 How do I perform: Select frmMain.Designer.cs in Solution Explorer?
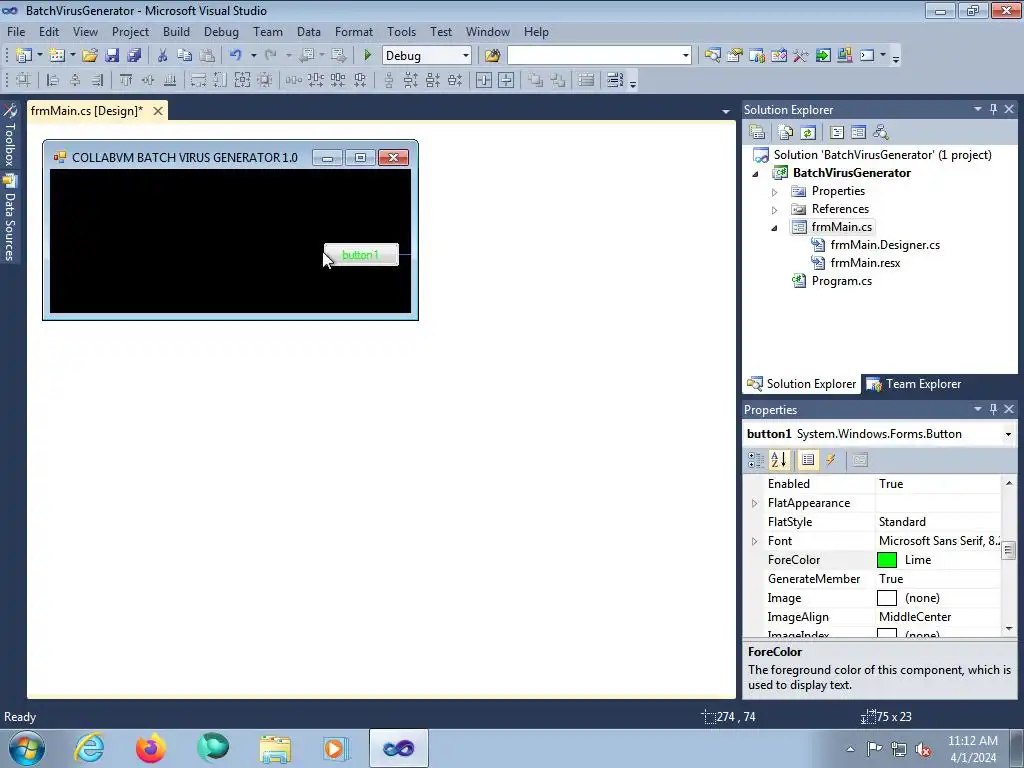tap(885, 245)
